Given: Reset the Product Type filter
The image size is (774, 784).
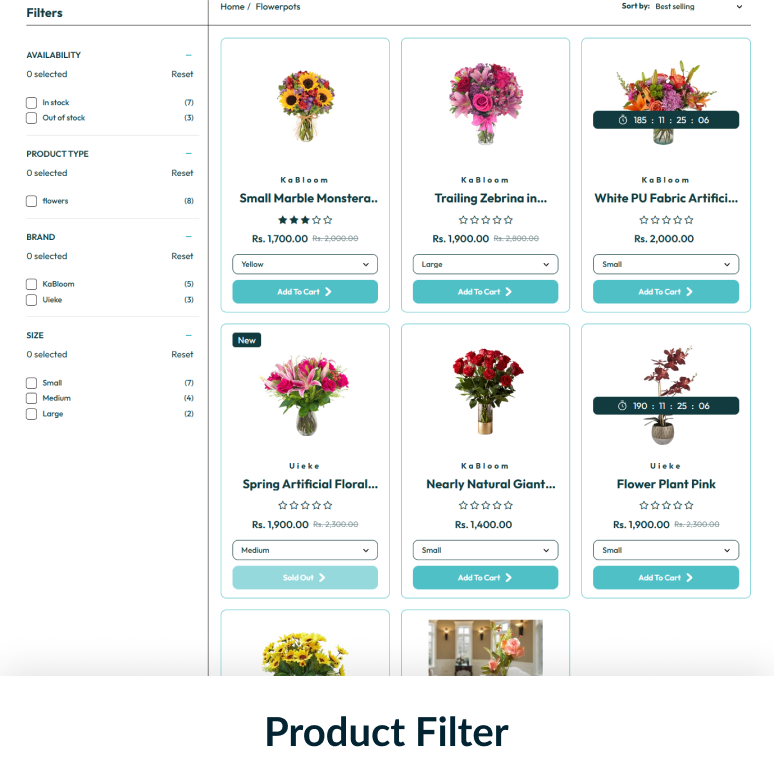Looking at the screenshot, I should (182, 173).
